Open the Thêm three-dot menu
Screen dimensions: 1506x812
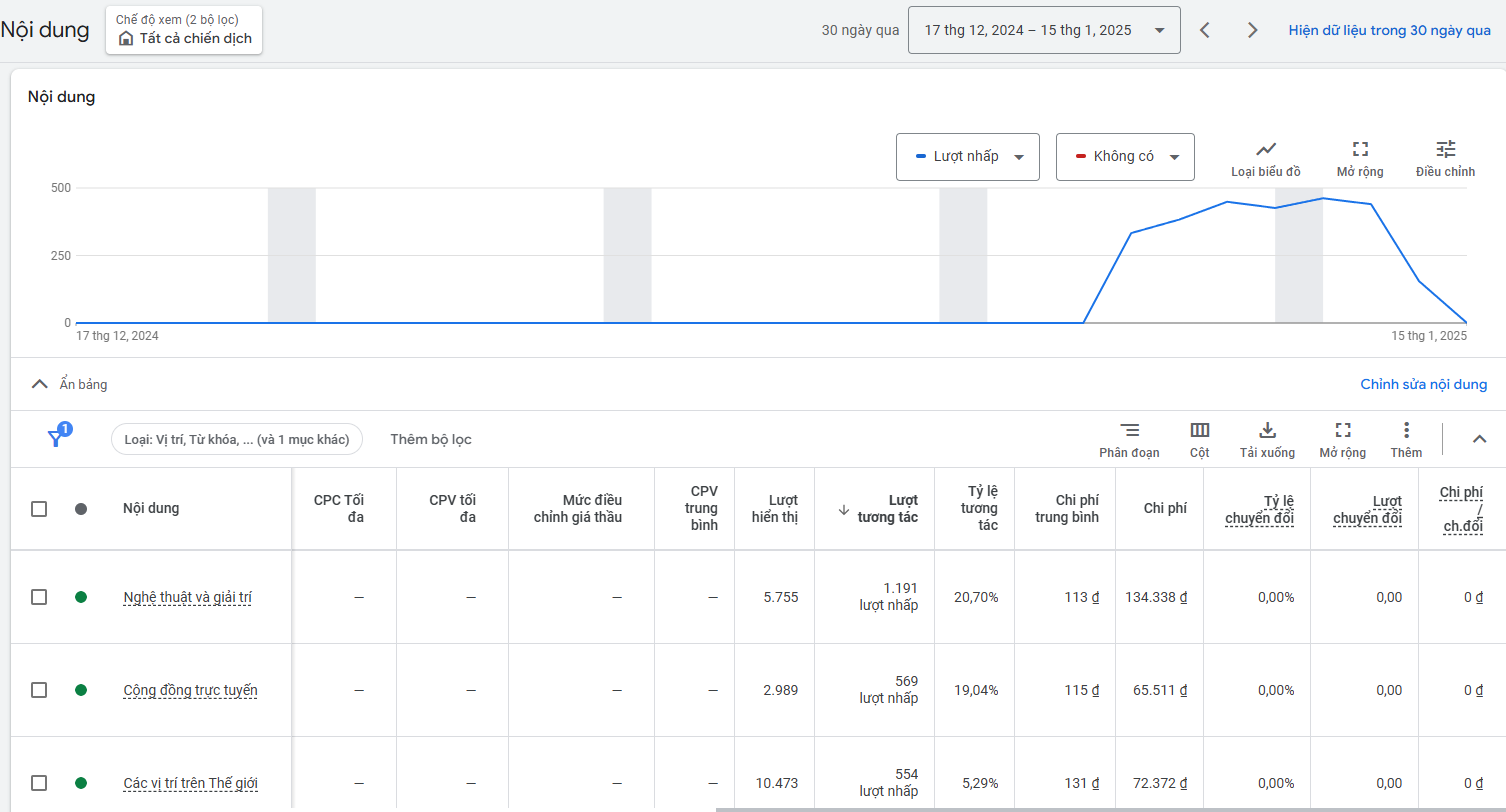(x=1406, y=431)
